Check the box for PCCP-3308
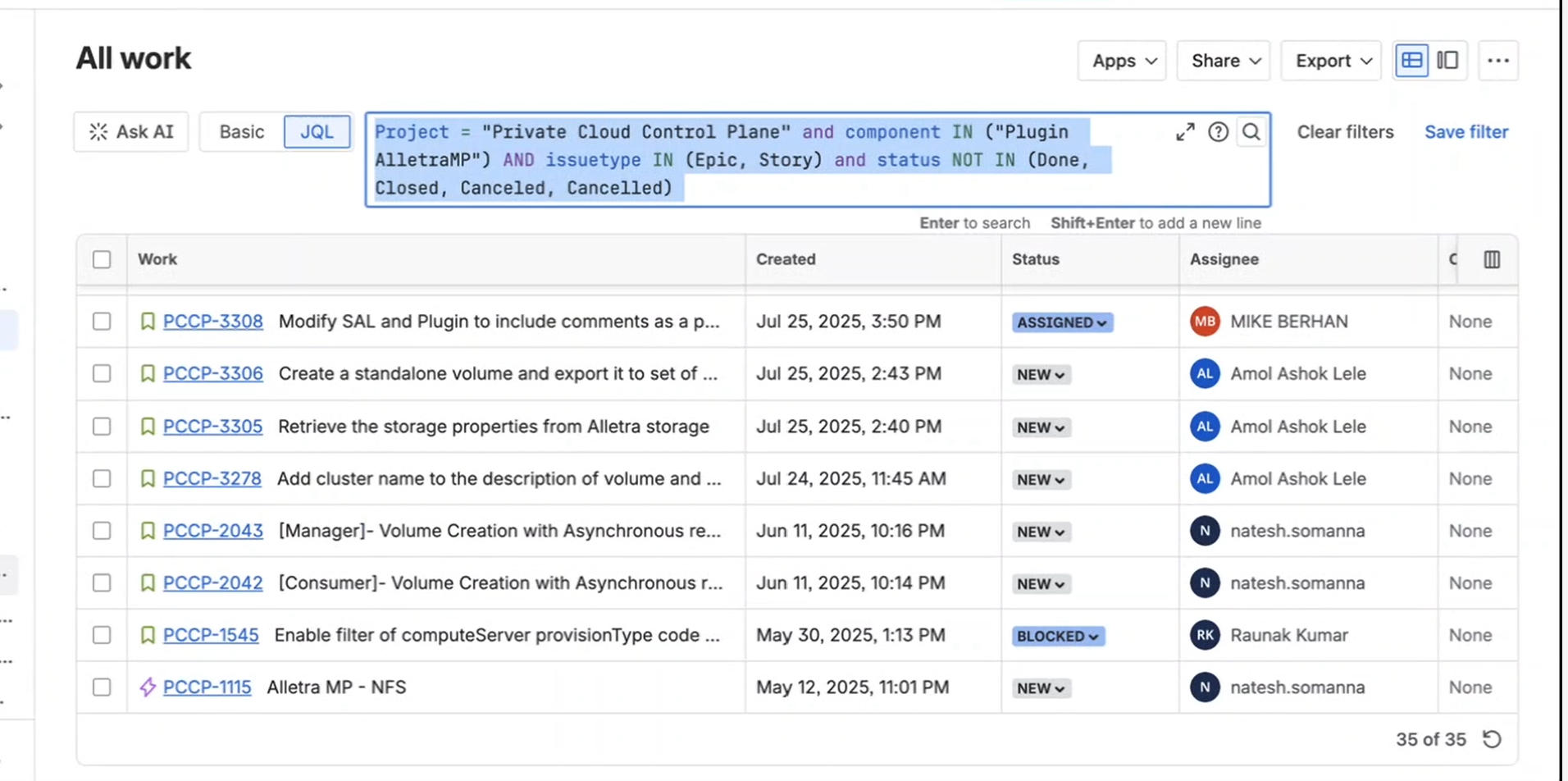1568x781 pixels. 102,322
